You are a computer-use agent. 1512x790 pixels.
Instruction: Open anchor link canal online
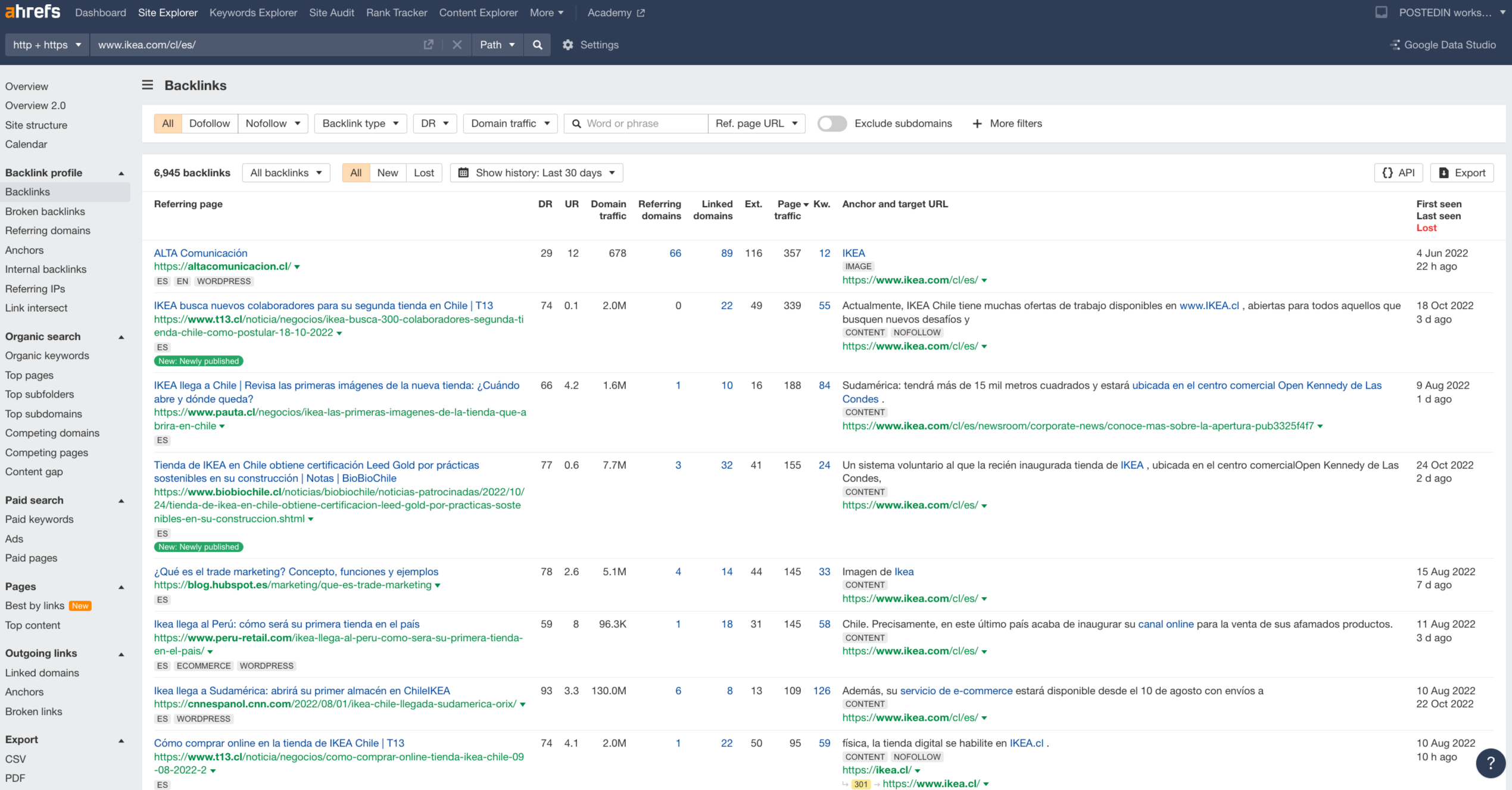1165,624
